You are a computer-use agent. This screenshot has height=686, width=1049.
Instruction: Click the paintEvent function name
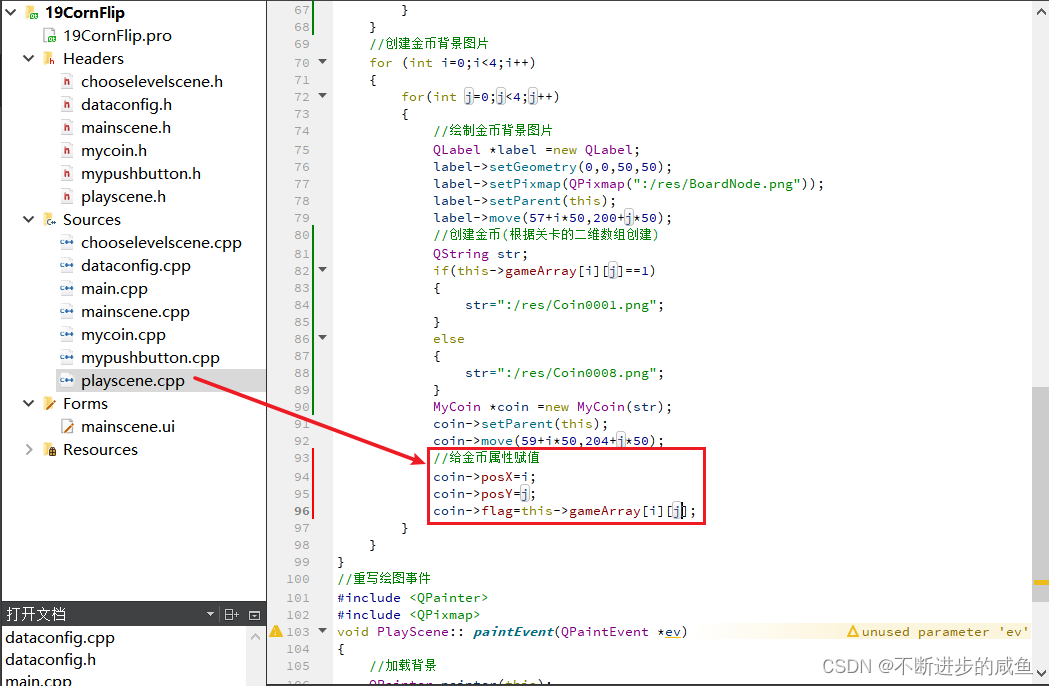point(513,631)
